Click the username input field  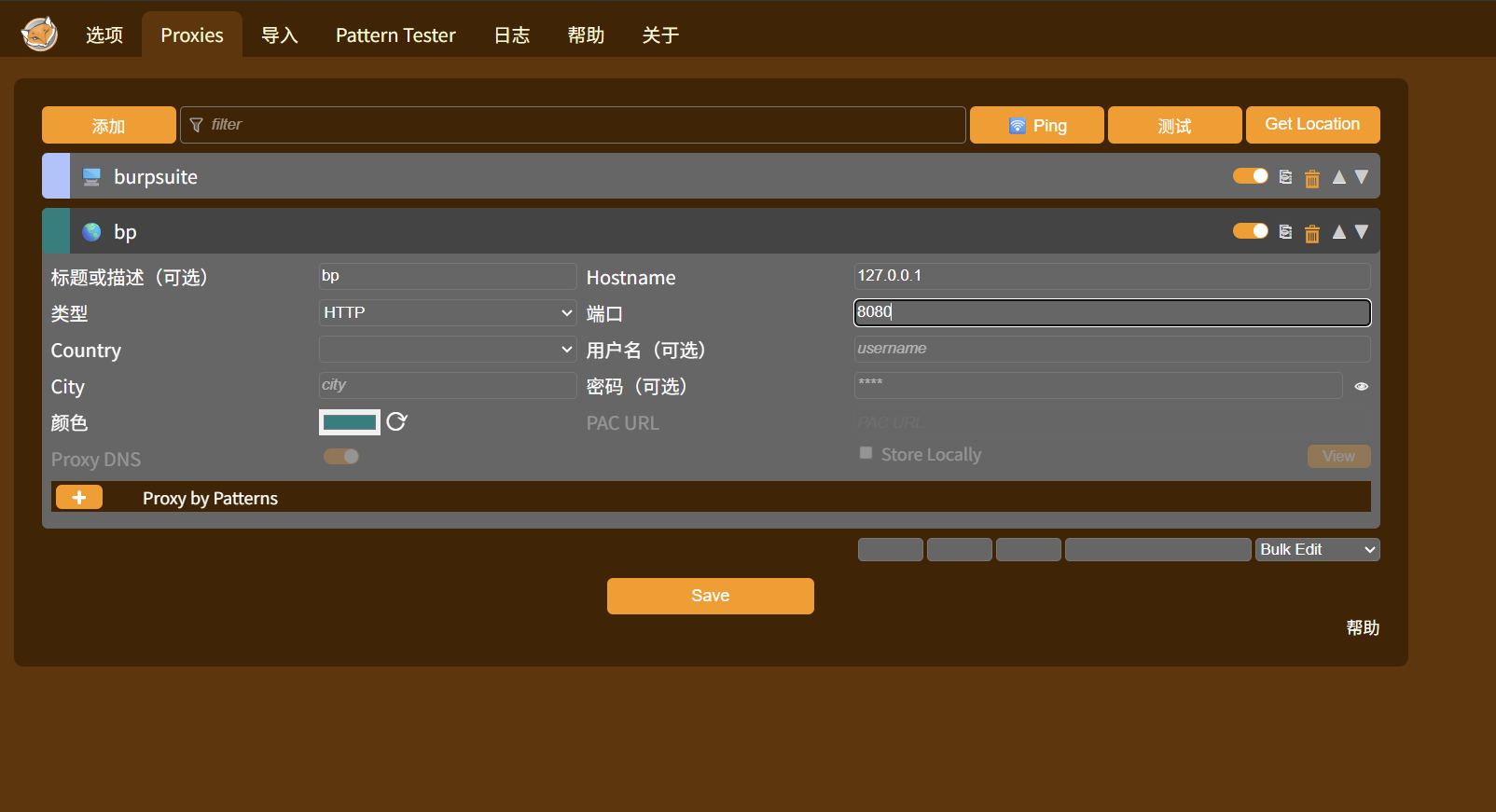[x=1113, y=350]
